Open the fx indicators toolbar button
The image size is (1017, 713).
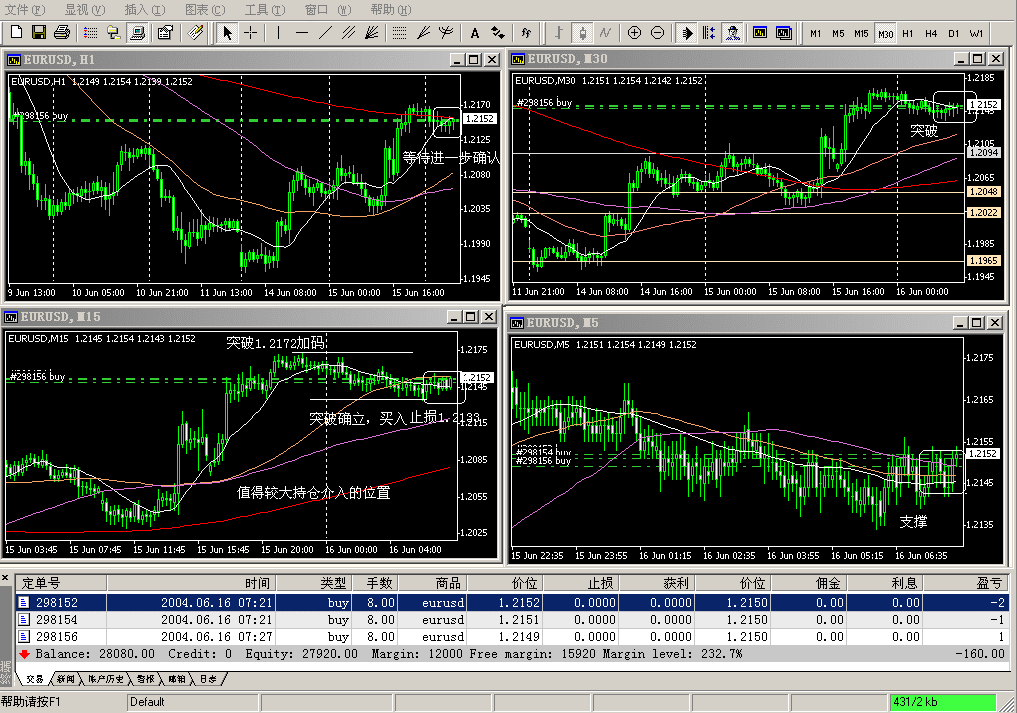click(527, 33)
